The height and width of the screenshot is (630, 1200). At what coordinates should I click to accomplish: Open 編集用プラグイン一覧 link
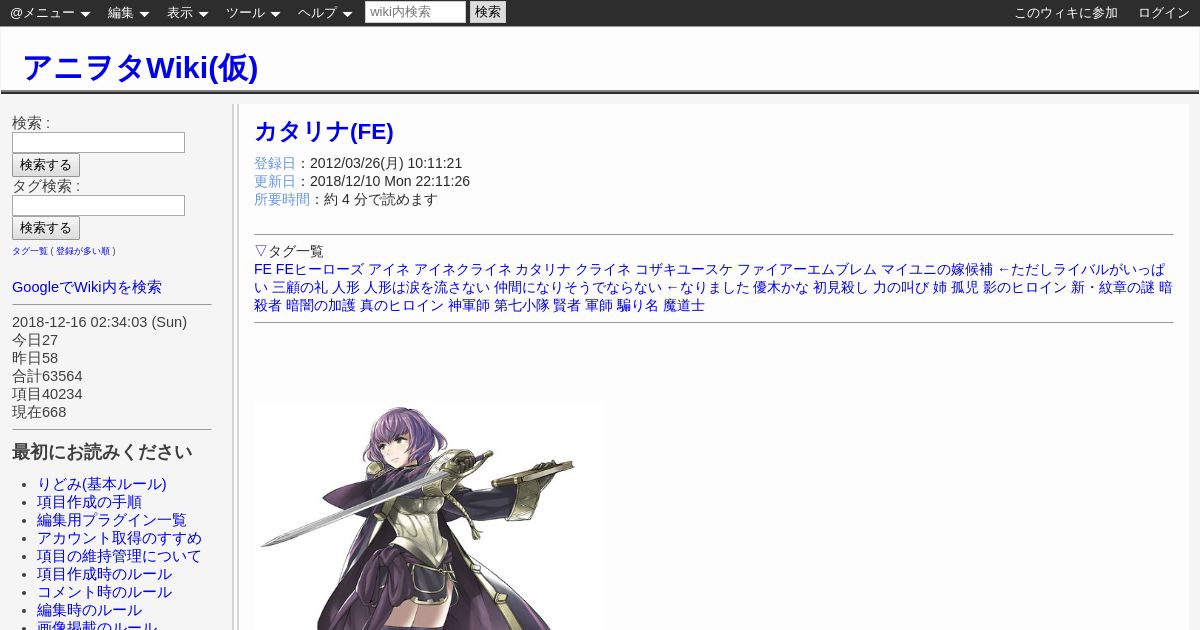pos(112,520)
